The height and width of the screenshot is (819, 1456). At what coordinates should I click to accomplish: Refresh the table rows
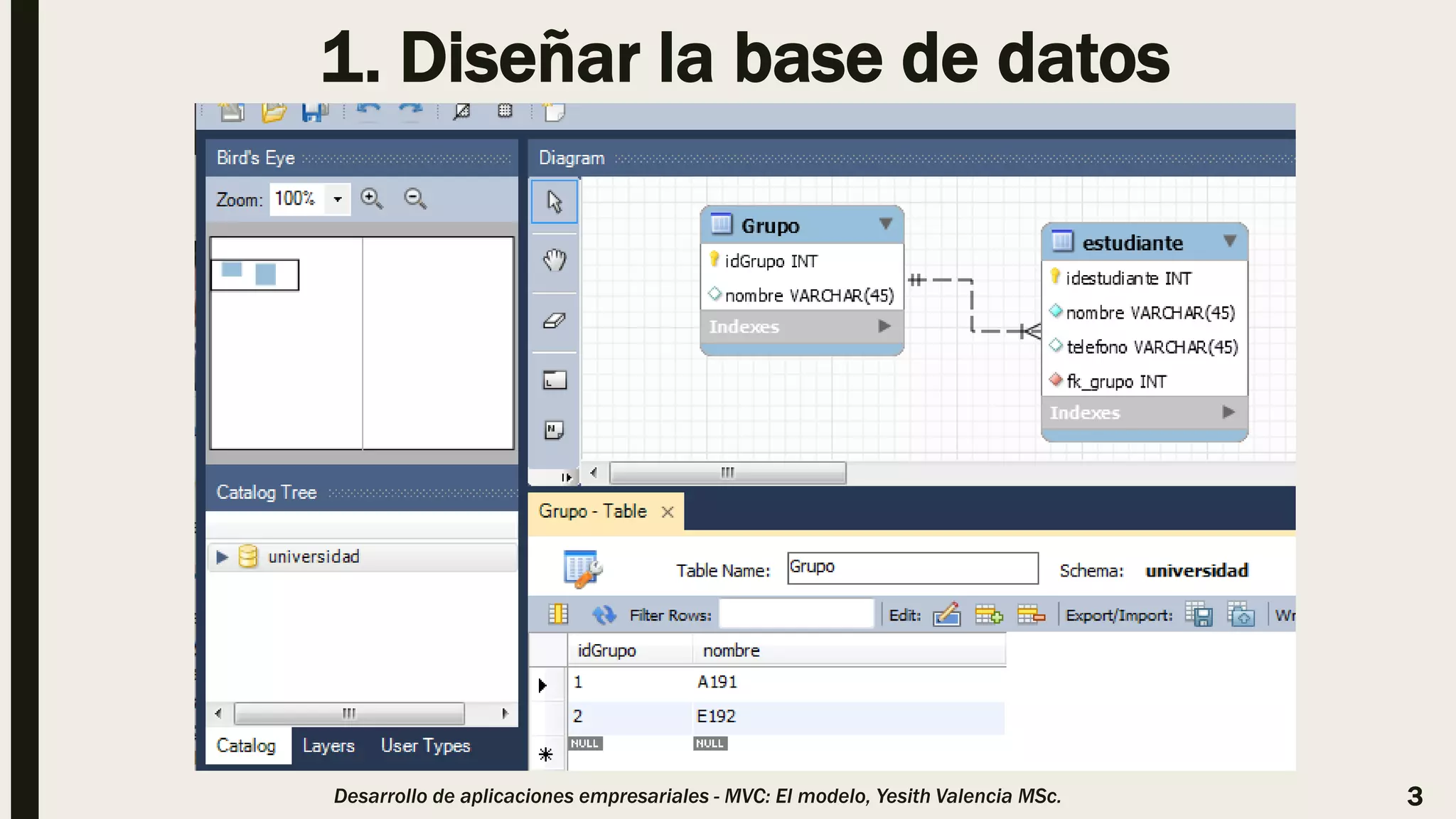604,614
